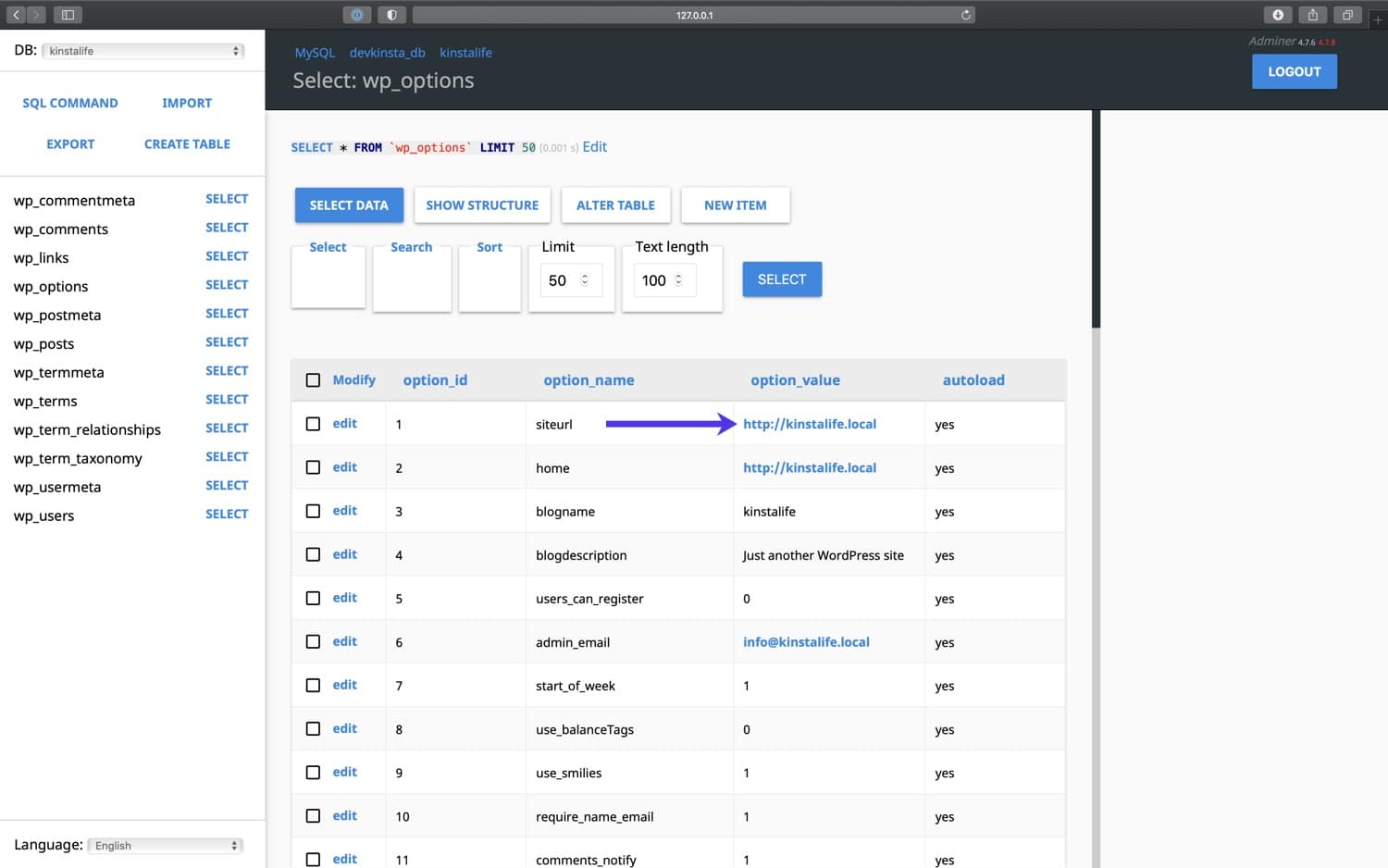Click the Share icon in the toolbar
This screenshot has height=868, width=1388.
pos(1312,15)
